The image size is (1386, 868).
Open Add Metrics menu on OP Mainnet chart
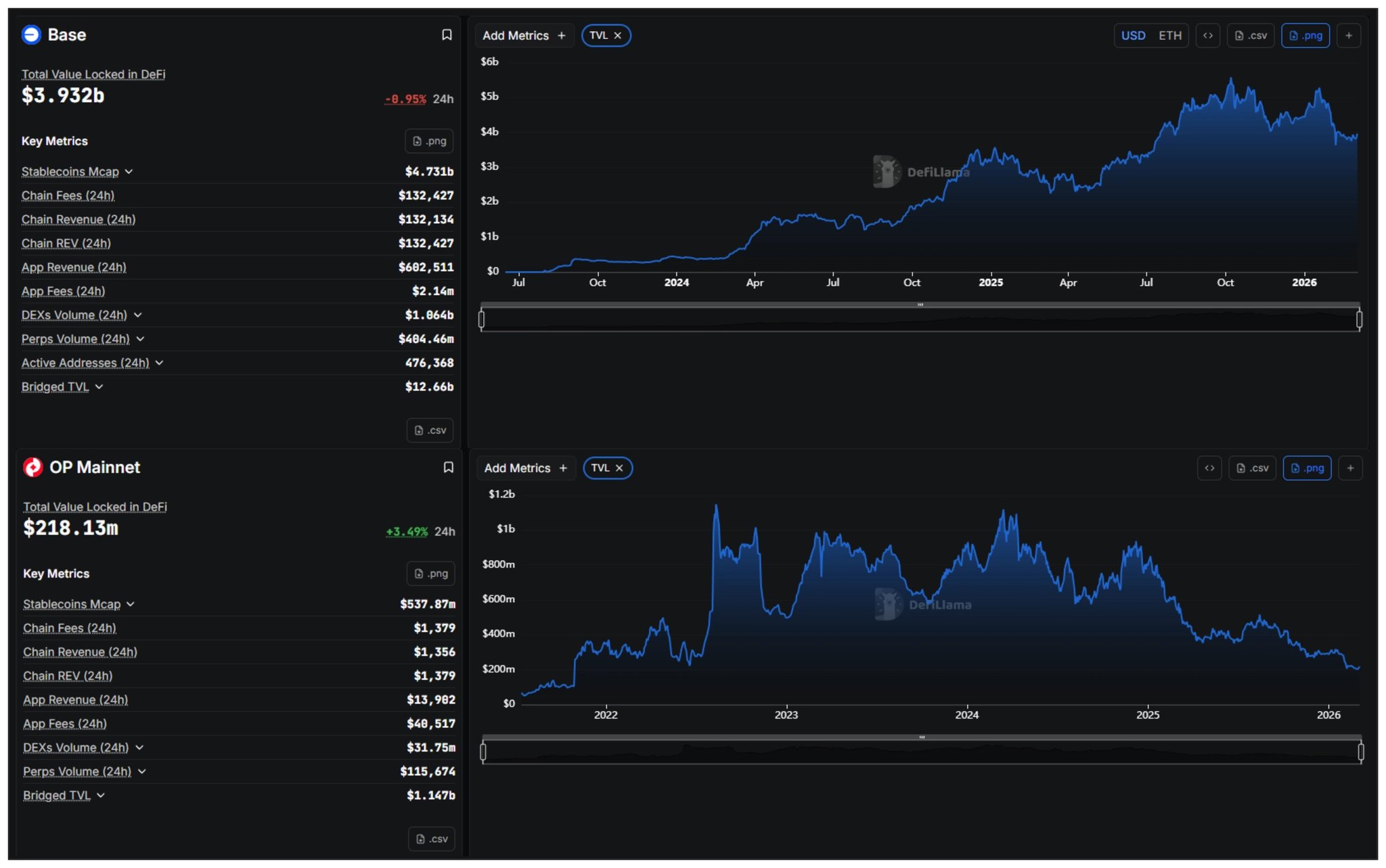pyautogui.click(x=525, y=468)
